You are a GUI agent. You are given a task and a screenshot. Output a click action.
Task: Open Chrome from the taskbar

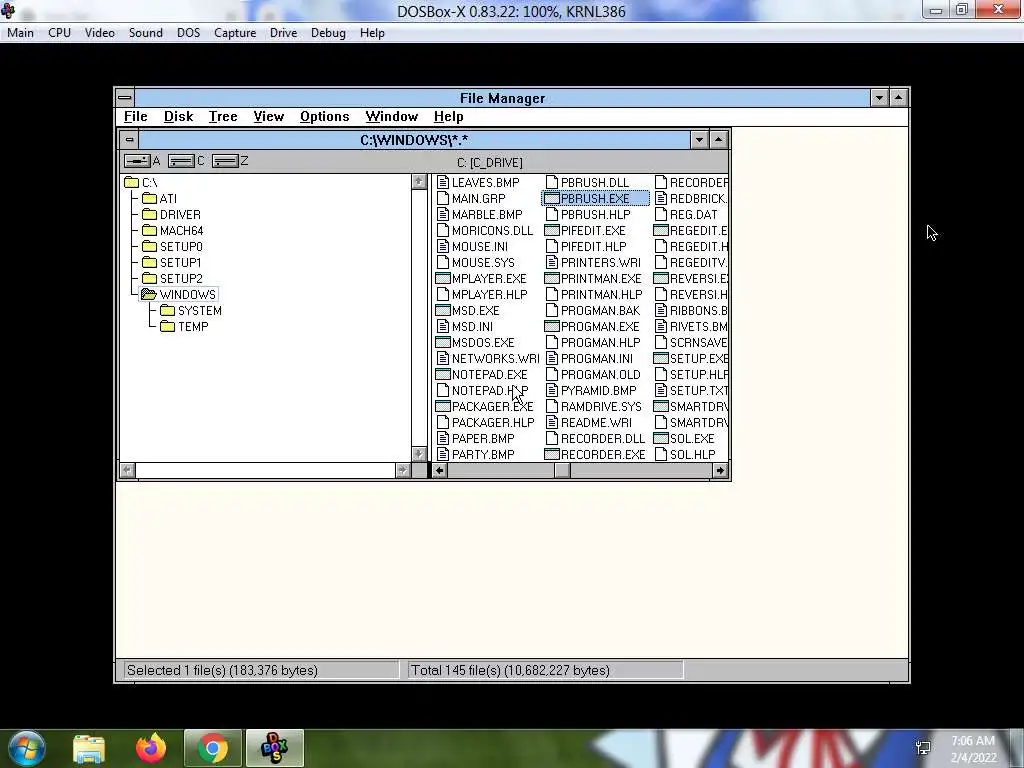212,748
